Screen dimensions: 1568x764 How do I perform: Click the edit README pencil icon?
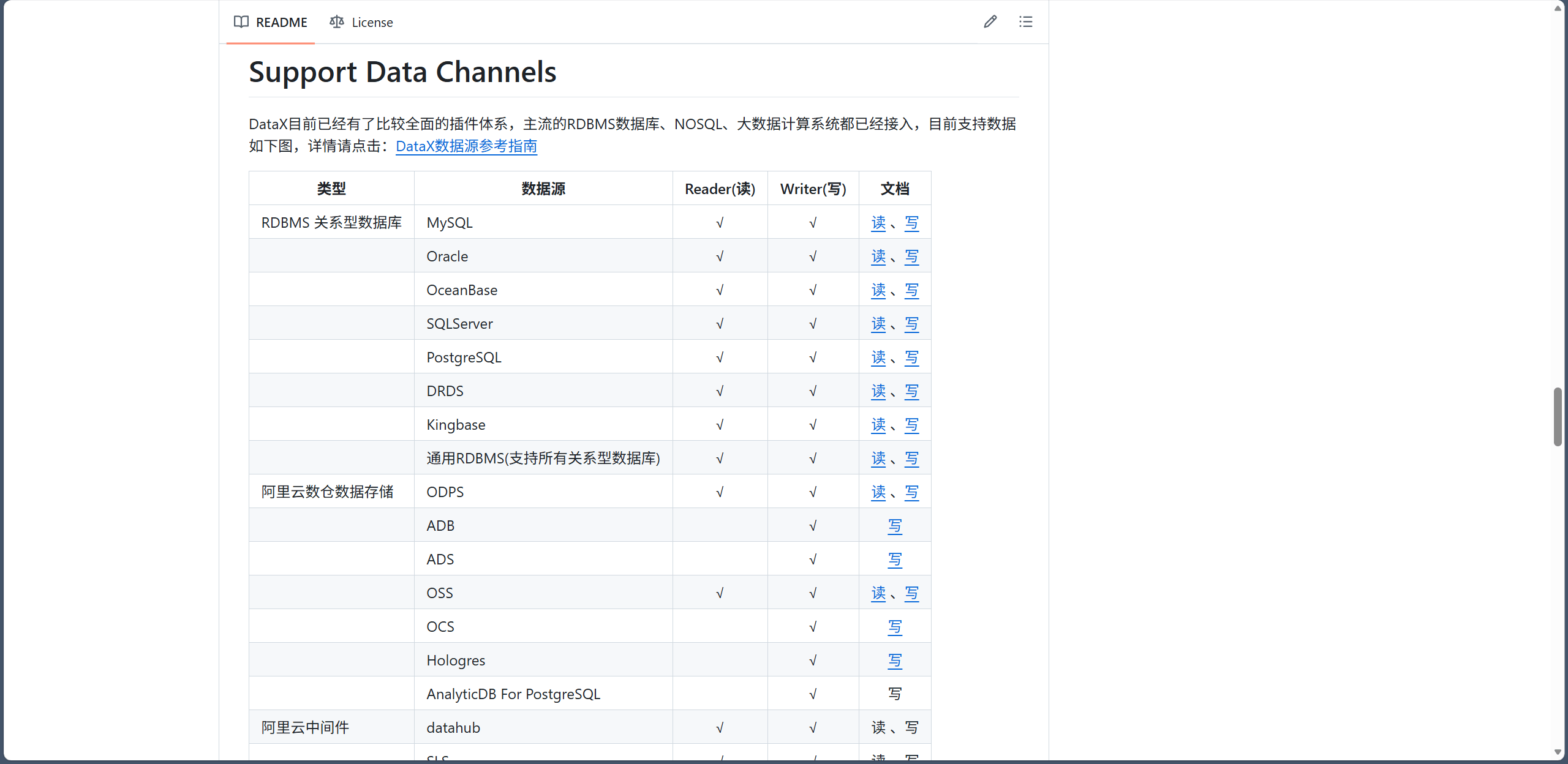click(x=990, y=22)
